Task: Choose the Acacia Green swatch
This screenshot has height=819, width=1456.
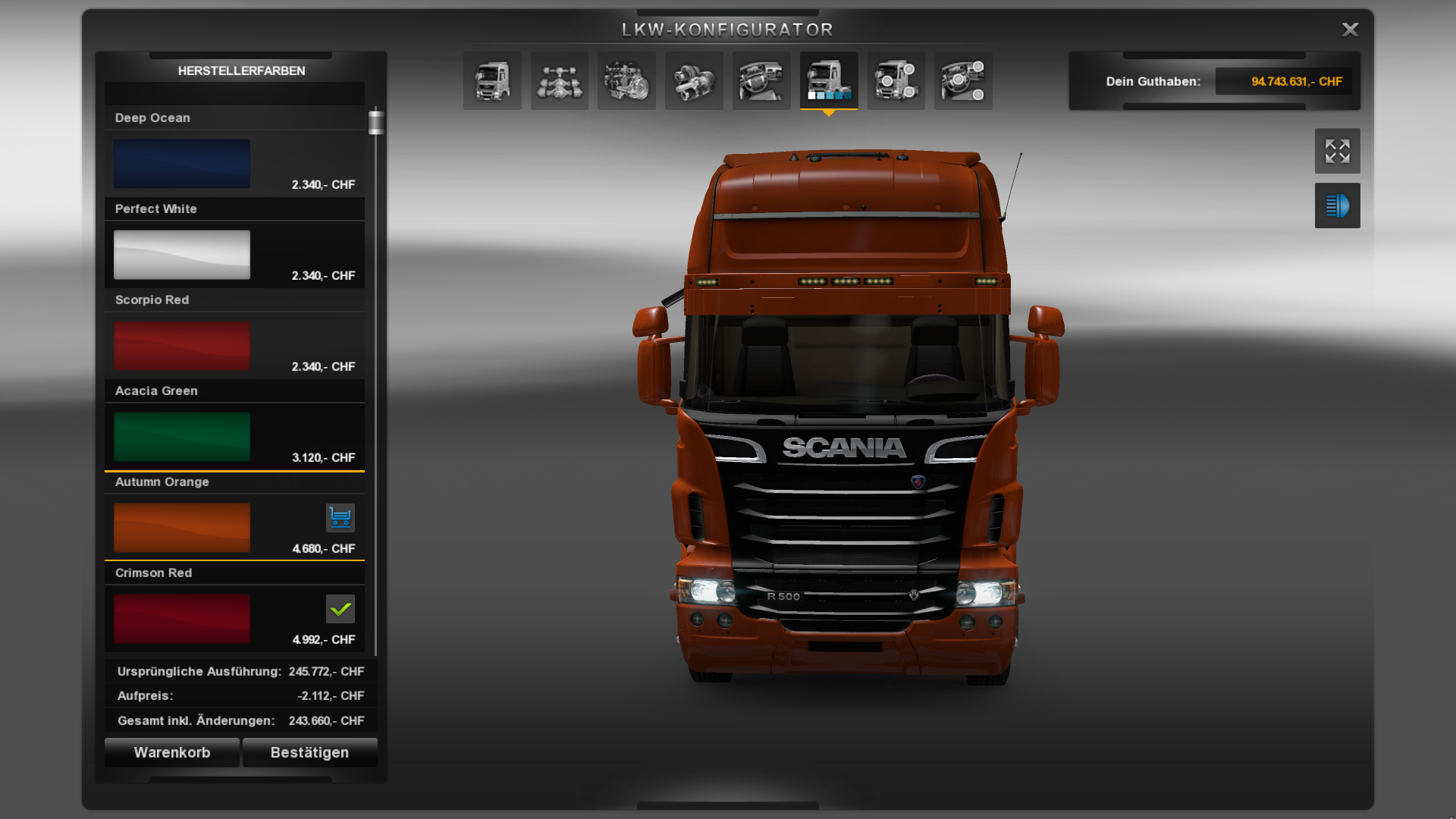Action: pyautogui.click(x=182, y=437)
